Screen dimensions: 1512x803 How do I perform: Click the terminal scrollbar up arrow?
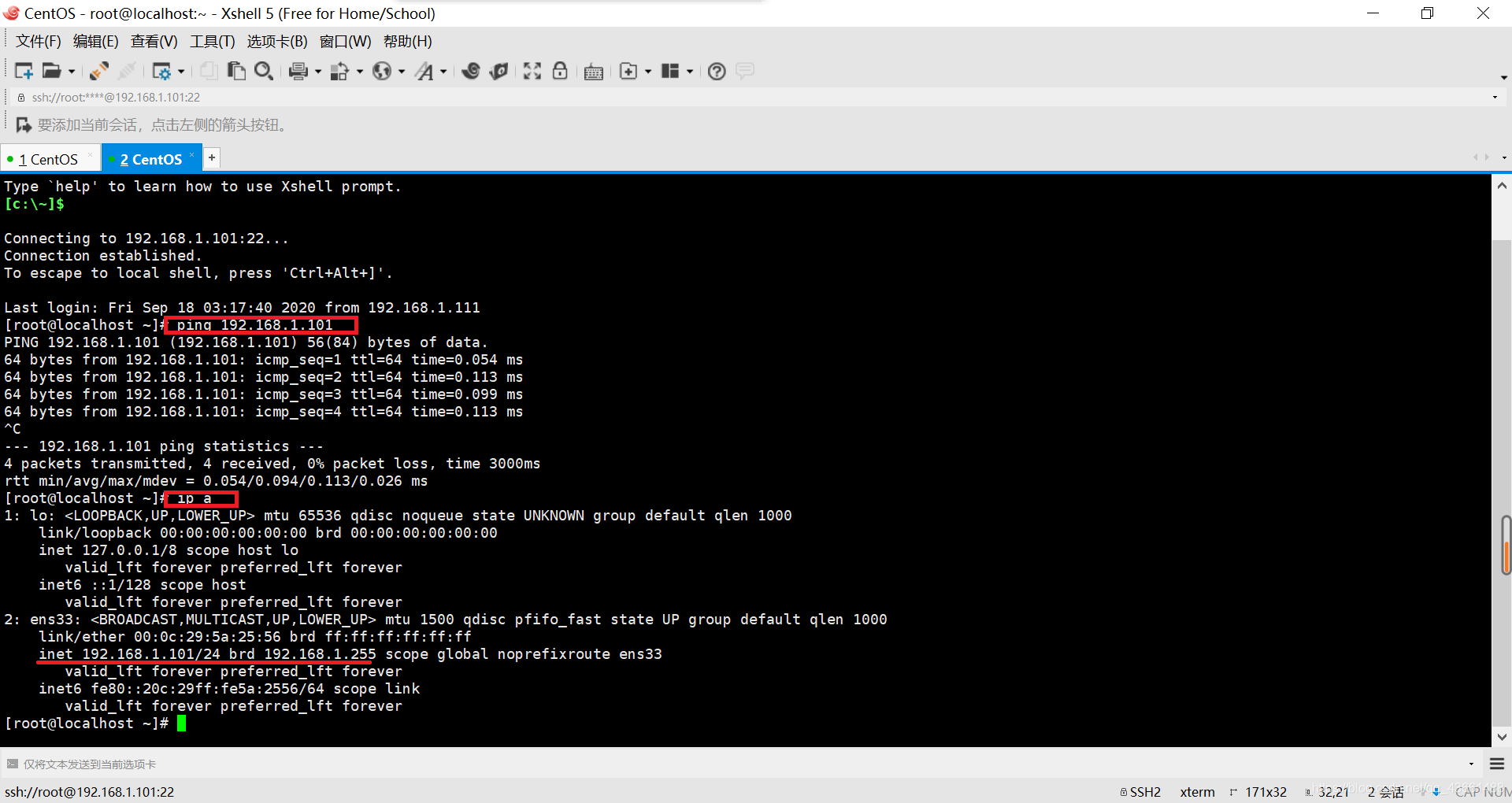point(1502,186)
